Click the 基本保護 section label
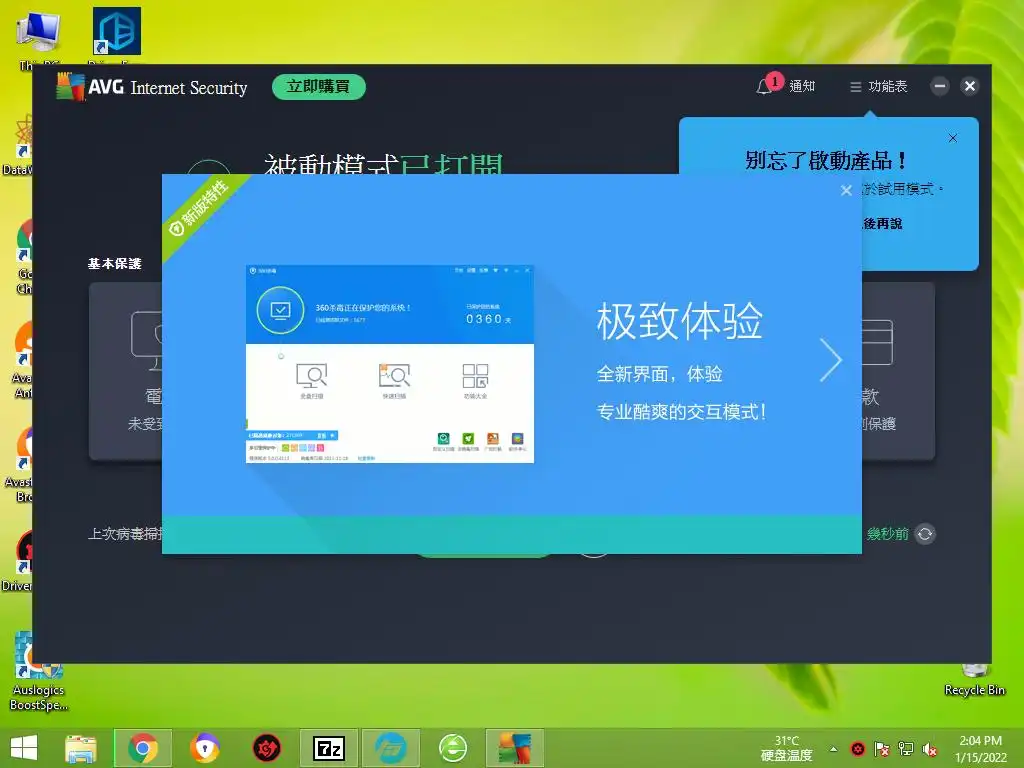Viewport: 1024px width, 768px height. pyautogui.click(x=115, y=263)
